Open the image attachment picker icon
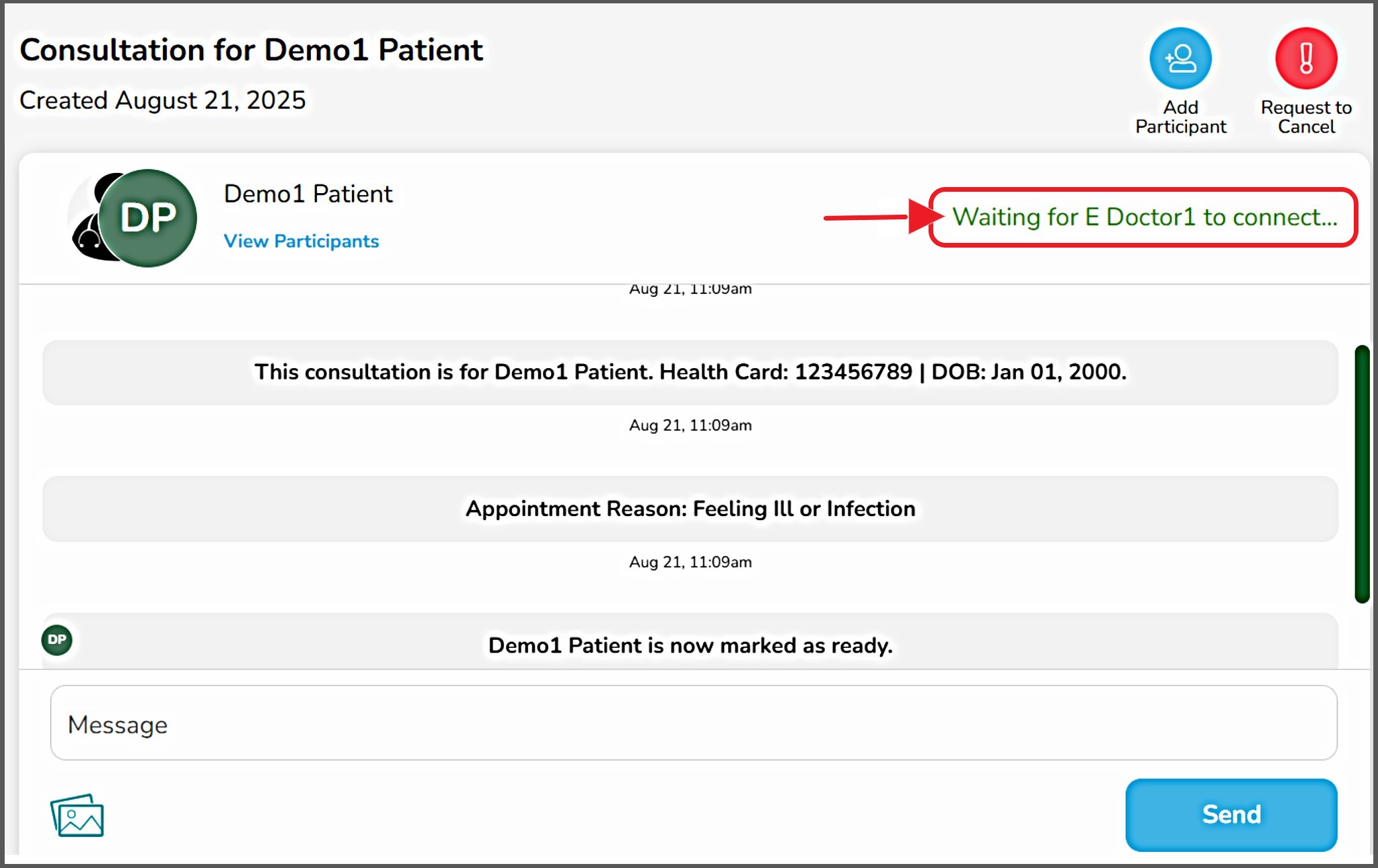Viewport: 1378px width, 868px height. 77,816
